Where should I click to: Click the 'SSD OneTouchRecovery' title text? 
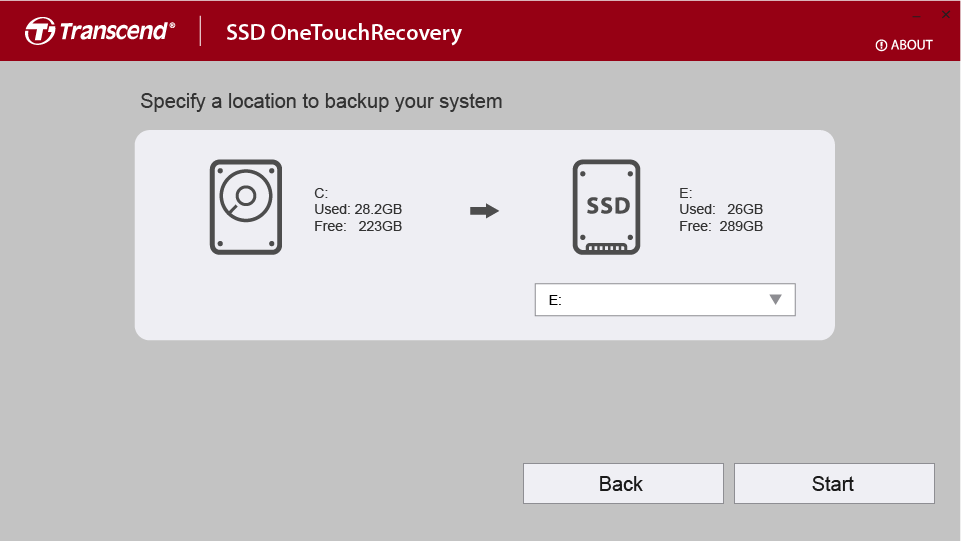click(x=344, y=32)
